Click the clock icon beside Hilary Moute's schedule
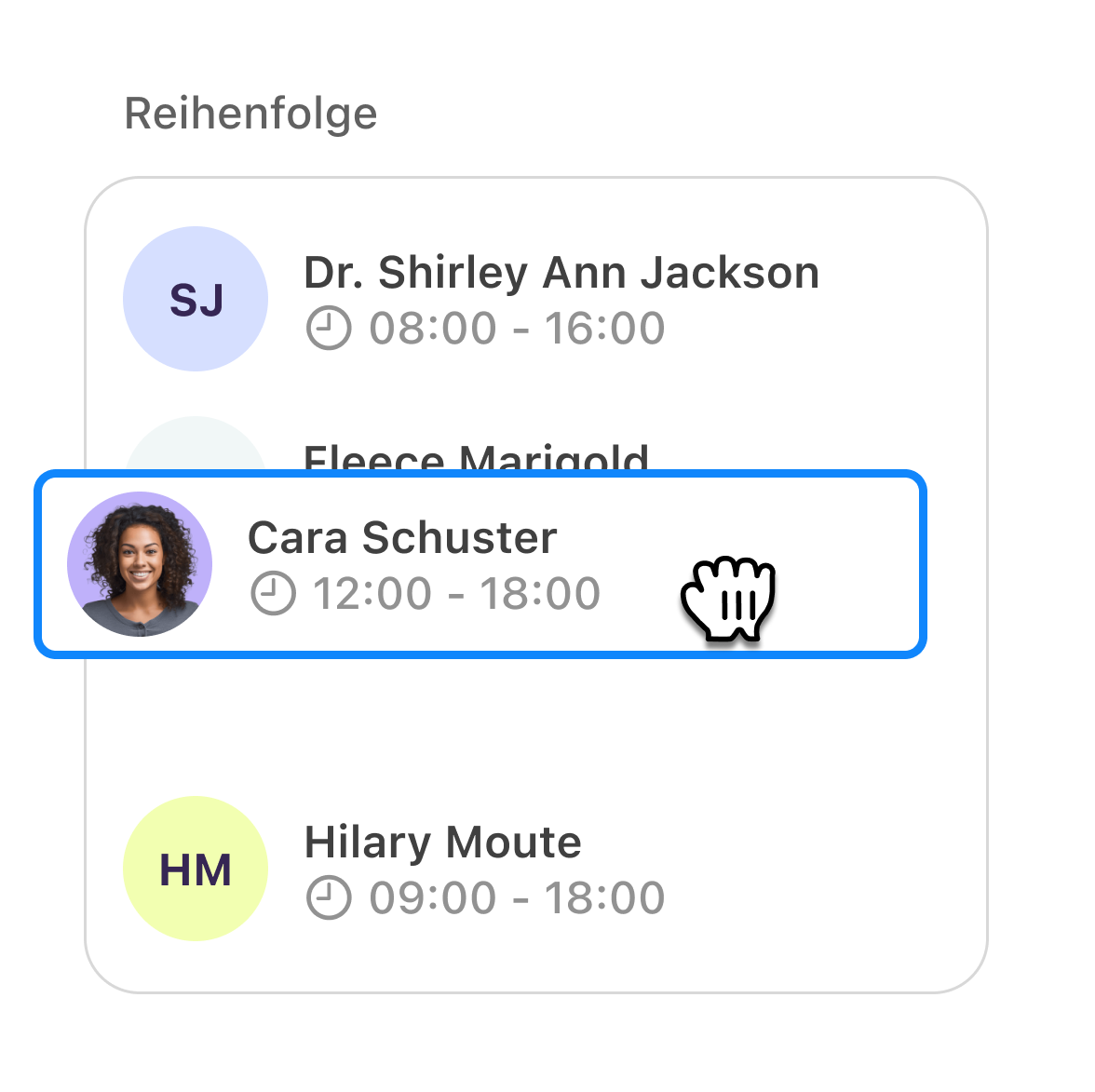 pyautogui.click(x=330, y=897)
